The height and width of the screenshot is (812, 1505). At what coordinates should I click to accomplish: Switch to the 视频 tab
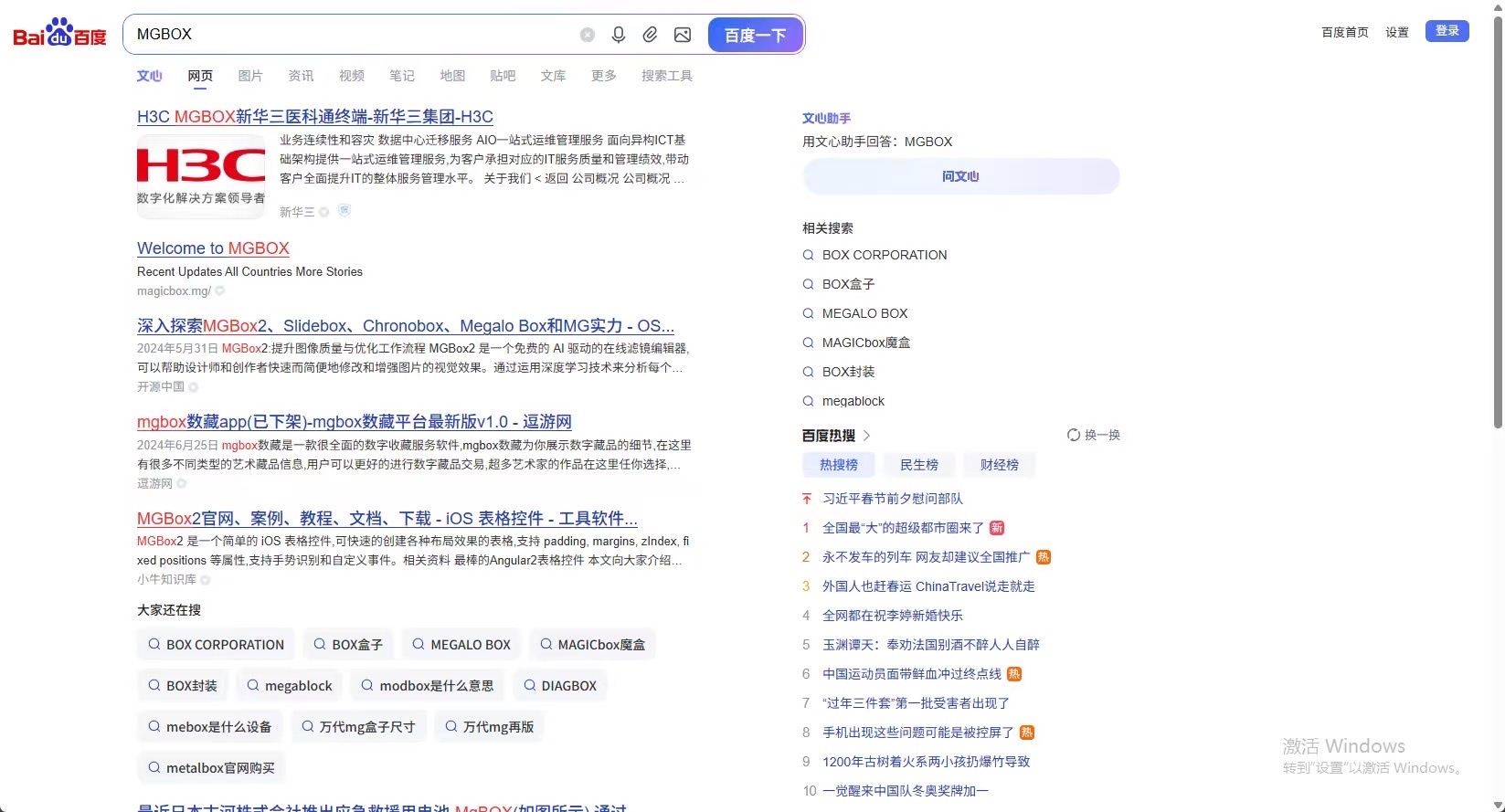click(352, 76)
